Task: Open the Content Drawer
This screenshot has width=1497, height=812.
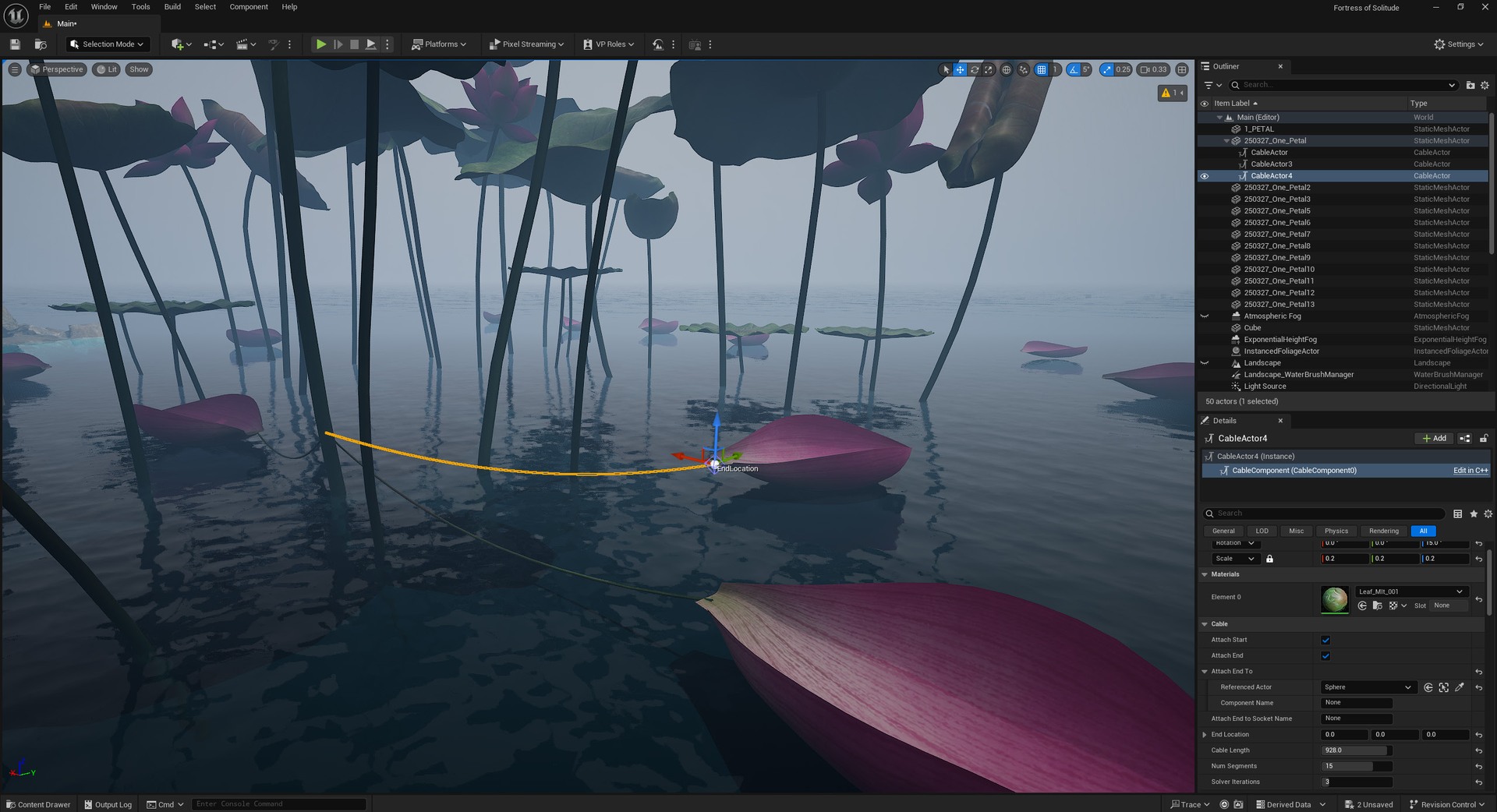Action: [38, 804]
